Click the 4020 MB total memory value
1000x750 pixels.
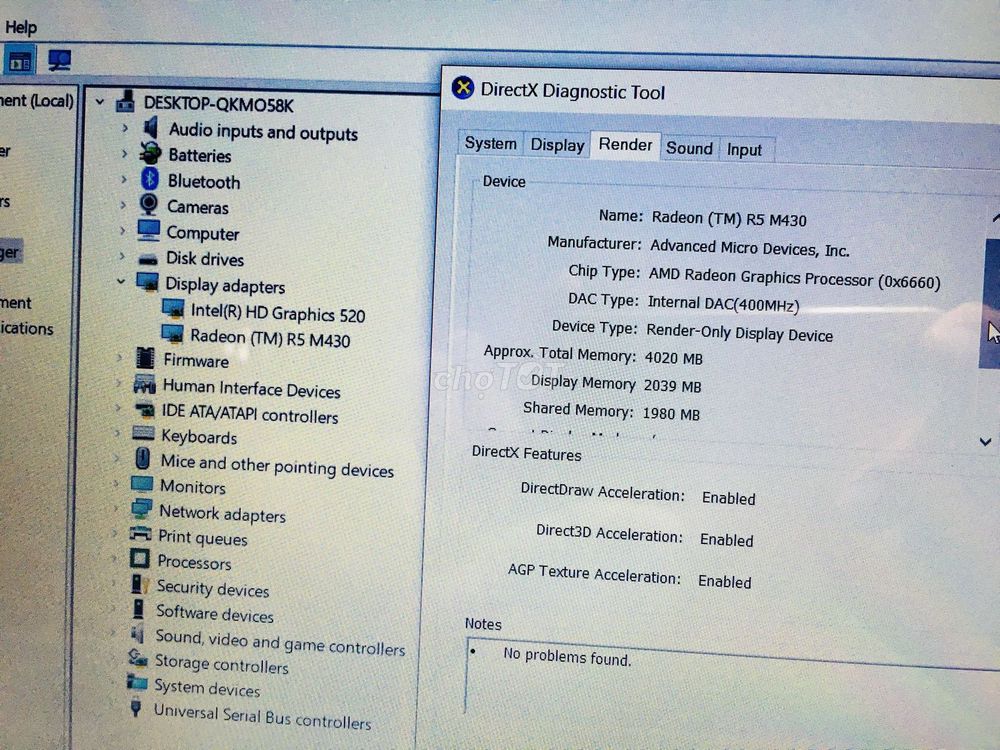[x=673, y=358]
